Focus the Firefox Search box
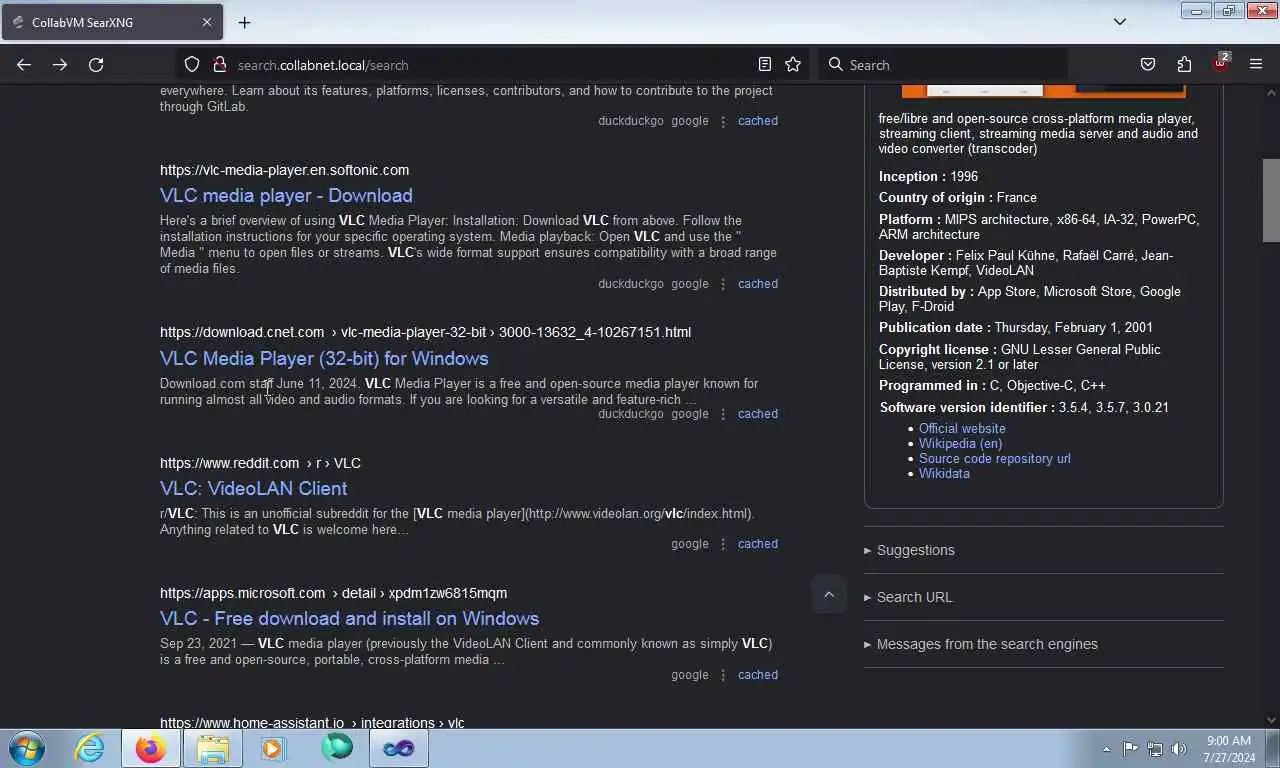The image size is (1280, 768). pyautogui.click(x=942, y=65)
